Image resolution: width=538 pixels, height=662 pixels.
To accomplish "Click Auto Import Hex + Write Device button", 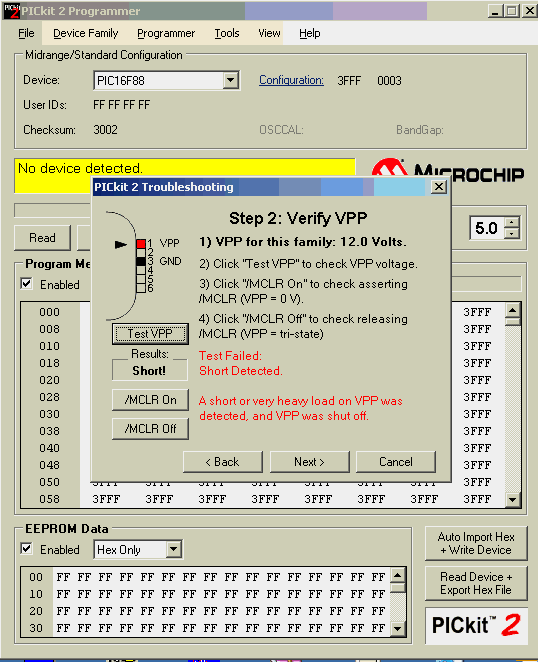I will pos(476,543).
